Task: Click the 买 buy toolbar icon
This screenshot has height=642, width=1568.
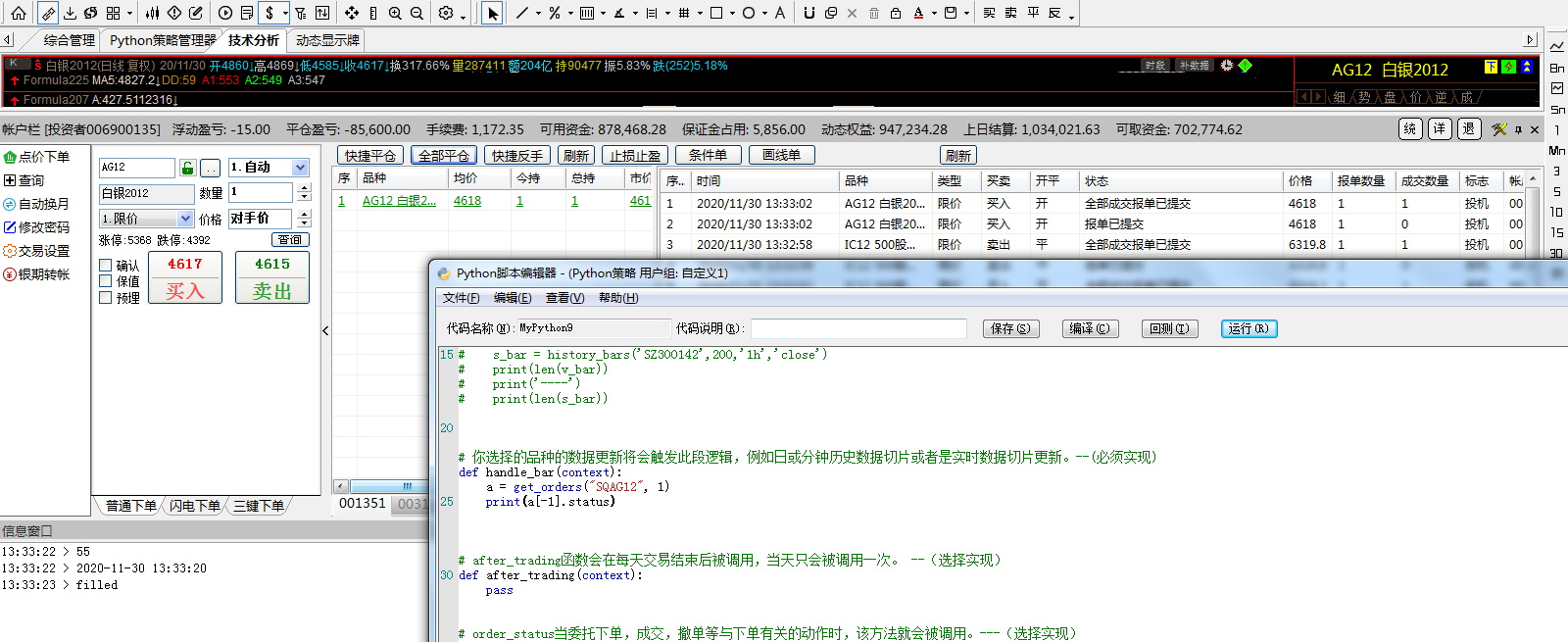Action: tap(989, 13)
